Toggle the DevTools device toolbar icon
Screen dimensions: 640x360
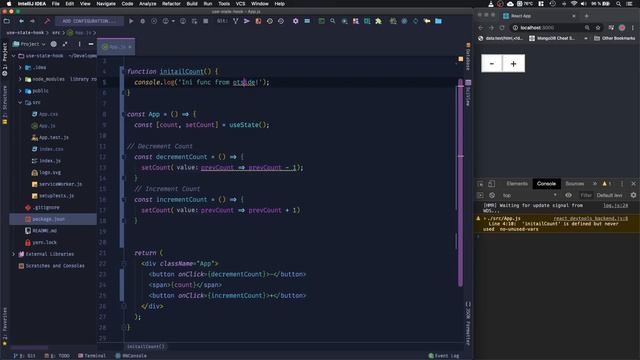491,184
